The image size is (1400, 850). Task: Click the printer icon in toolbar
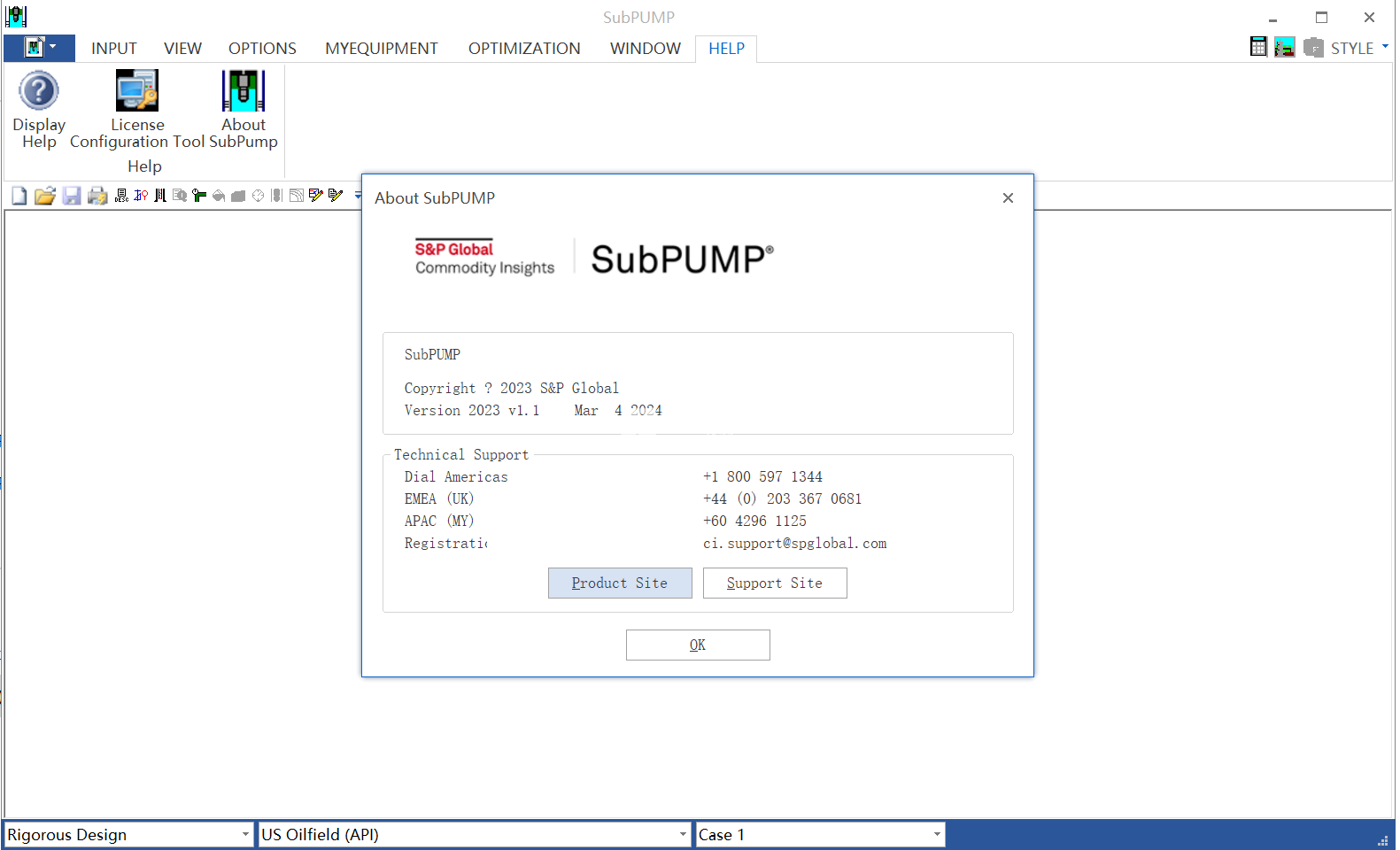[x=97, y=196]
